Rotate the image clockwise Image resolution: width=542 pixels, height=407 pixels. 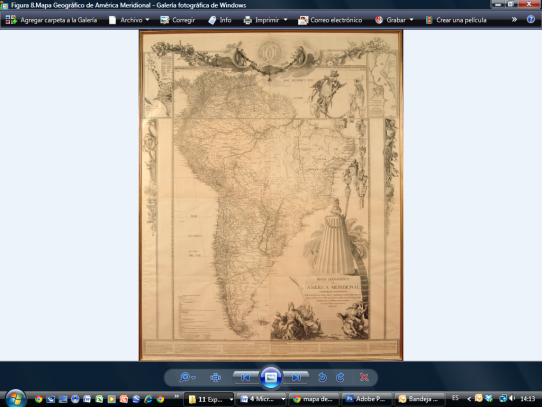[x=340, y=377]
